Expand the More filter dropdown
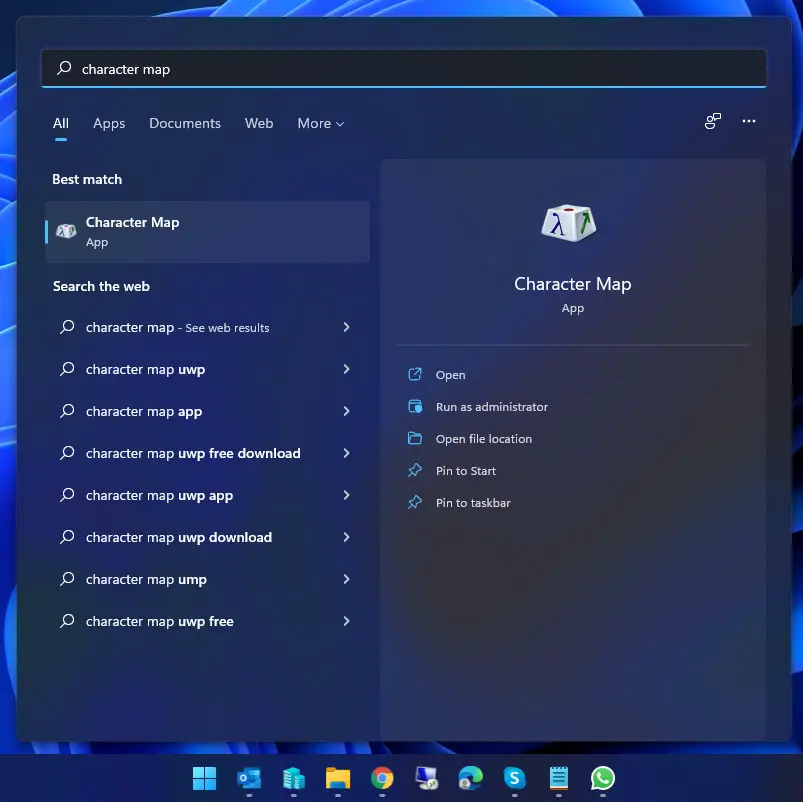Screen dimensions: 803x802 320,124
